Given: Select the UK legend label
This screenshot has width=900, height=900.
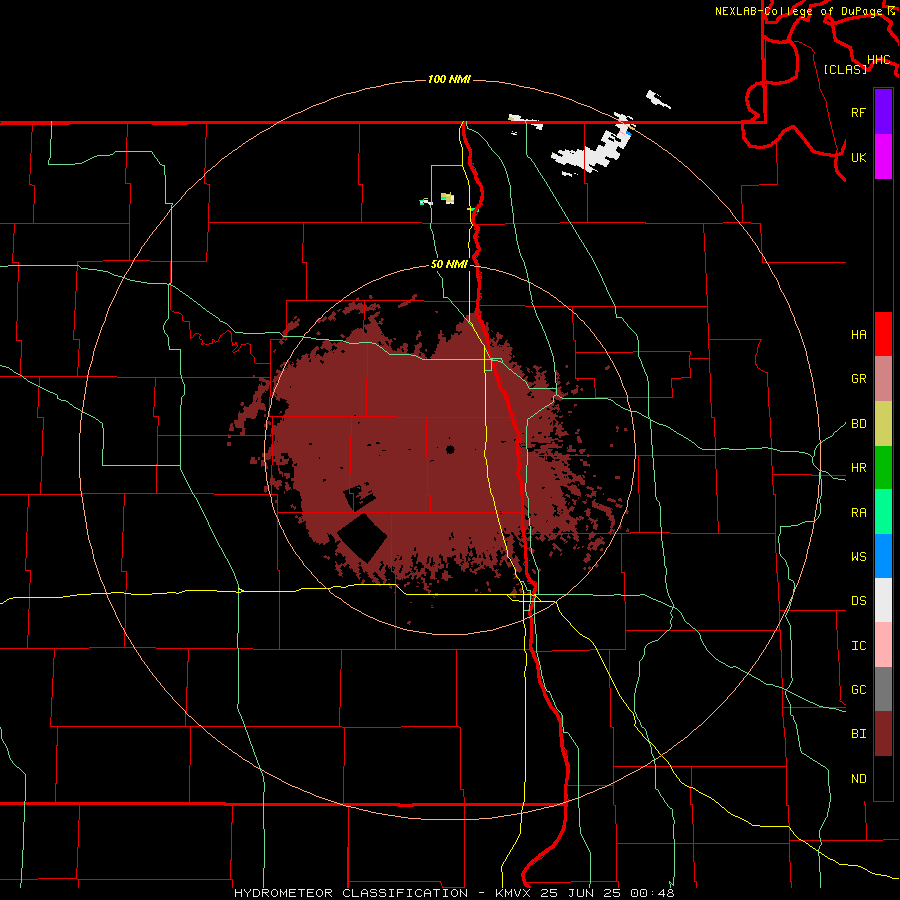Looking at the screenshot, I should pyautogui.click(x=858, y=157).
